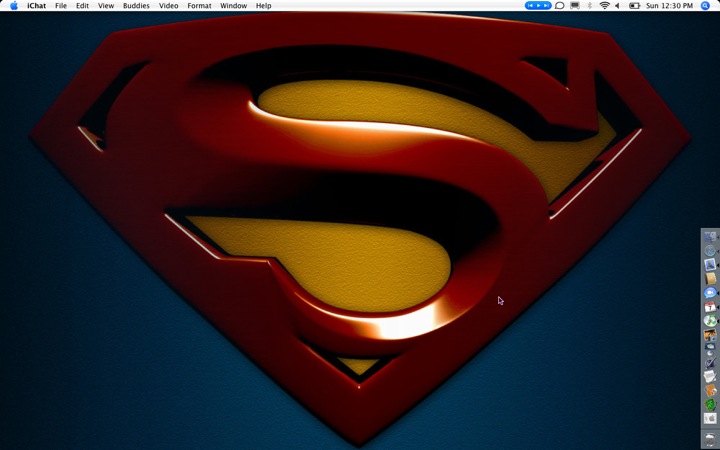Check the battery status icon

click(634, 6)
